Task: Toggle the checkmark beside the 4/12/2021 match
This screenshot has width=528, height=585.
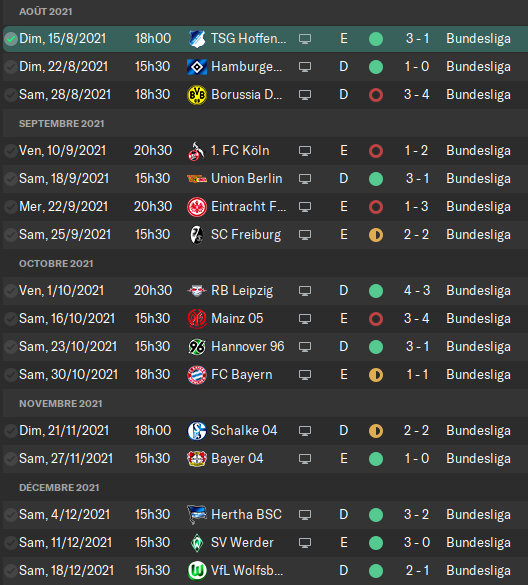Action: pyautogui.click(x=10, y=515)
